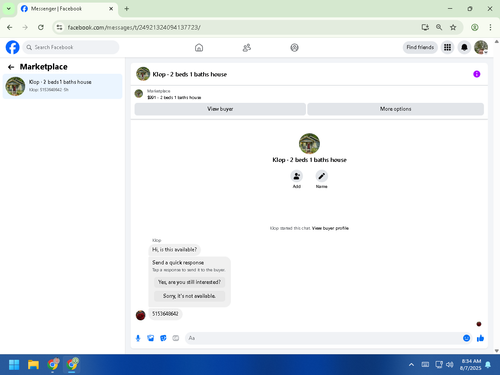
Task: Choose a sticker icon in composer
Action: pyautogui.click(x=163, y=338)
